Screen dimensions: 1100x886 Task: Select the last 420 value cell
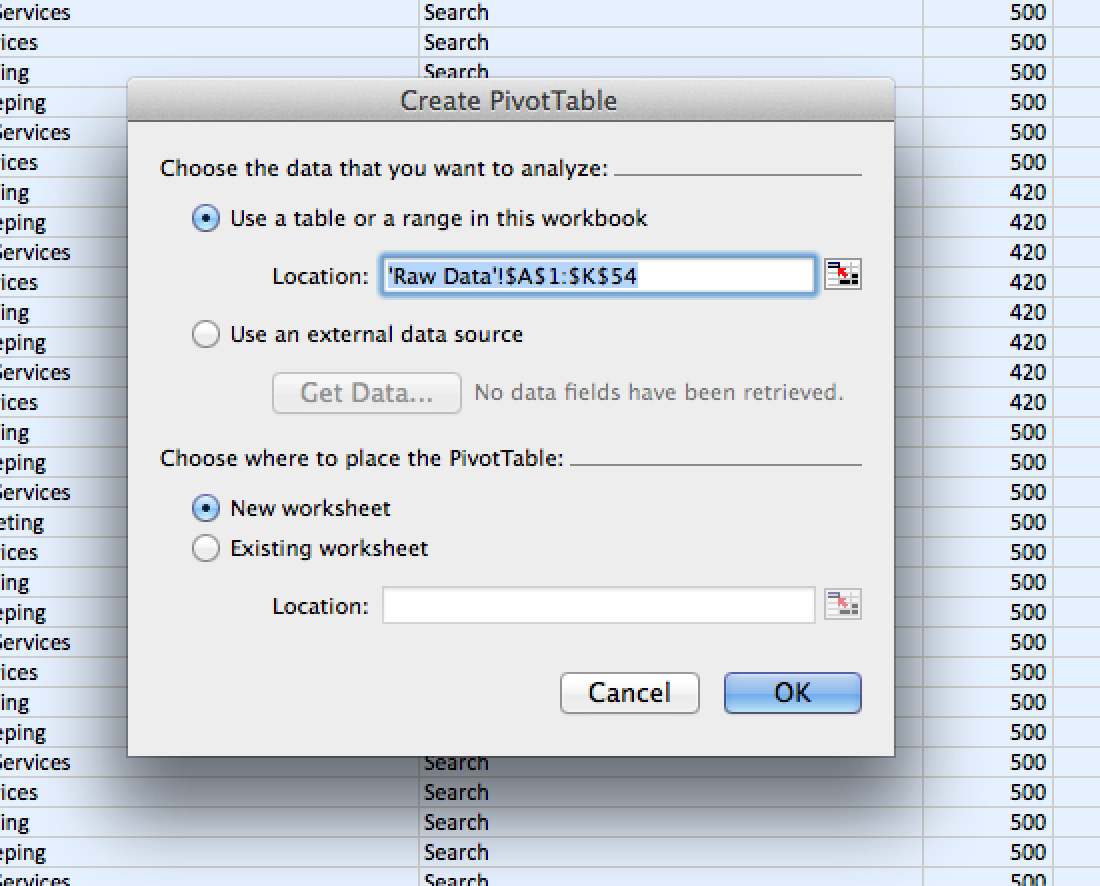988,403
